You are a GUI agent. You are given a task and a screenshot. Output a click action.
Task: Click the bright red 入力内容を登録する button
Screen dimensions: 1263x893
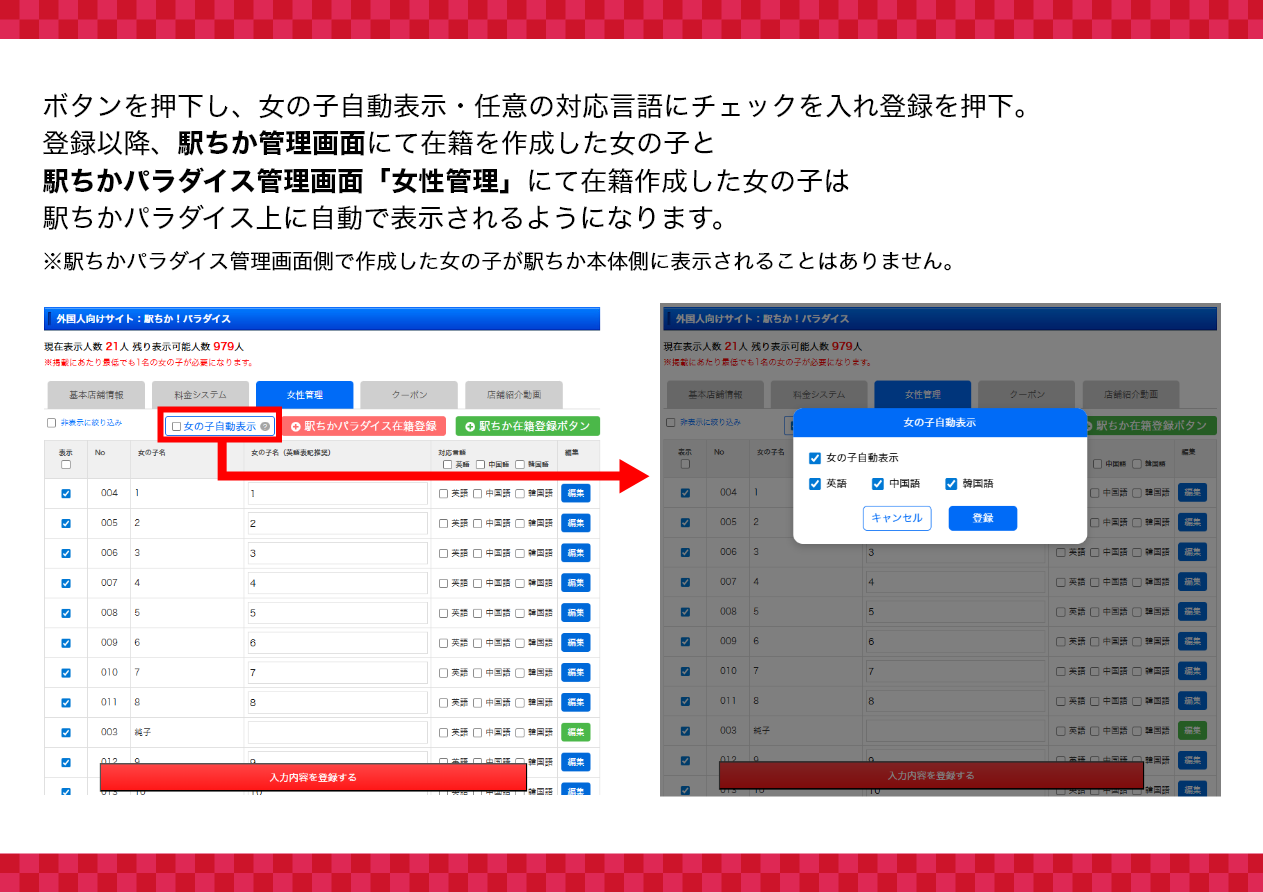[313, 777]
